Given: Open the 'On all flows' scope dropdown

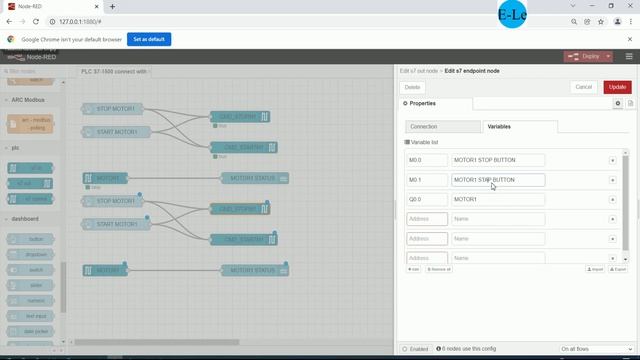Looking at the screenshot, I should click(596, 349).
